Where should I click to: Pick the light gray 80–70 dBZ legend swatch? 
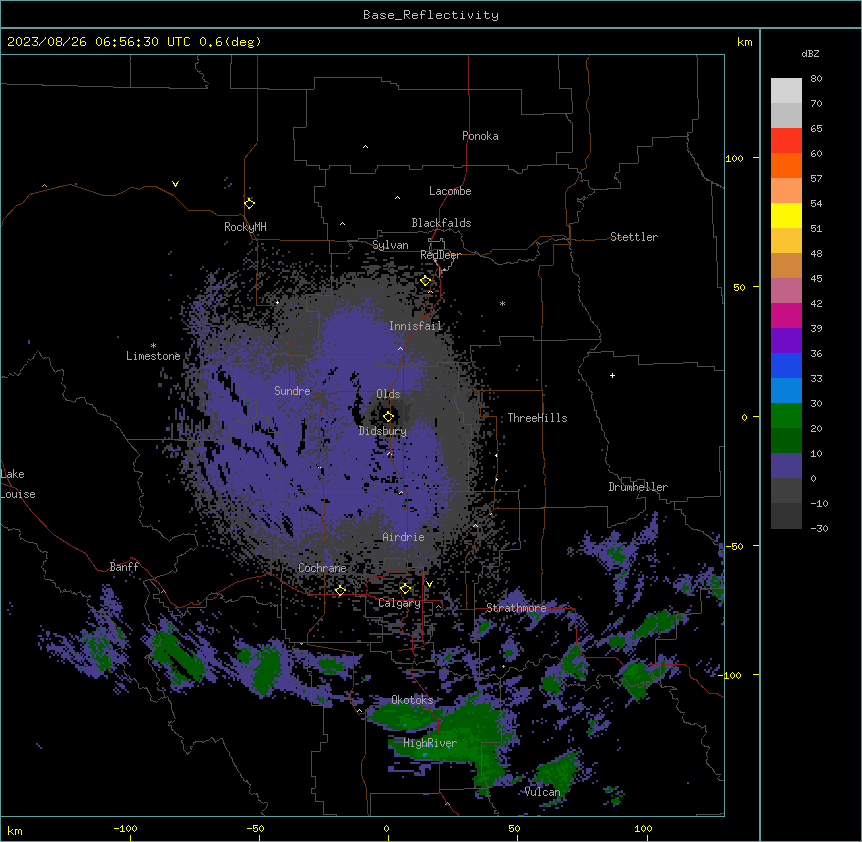point(786,91)
